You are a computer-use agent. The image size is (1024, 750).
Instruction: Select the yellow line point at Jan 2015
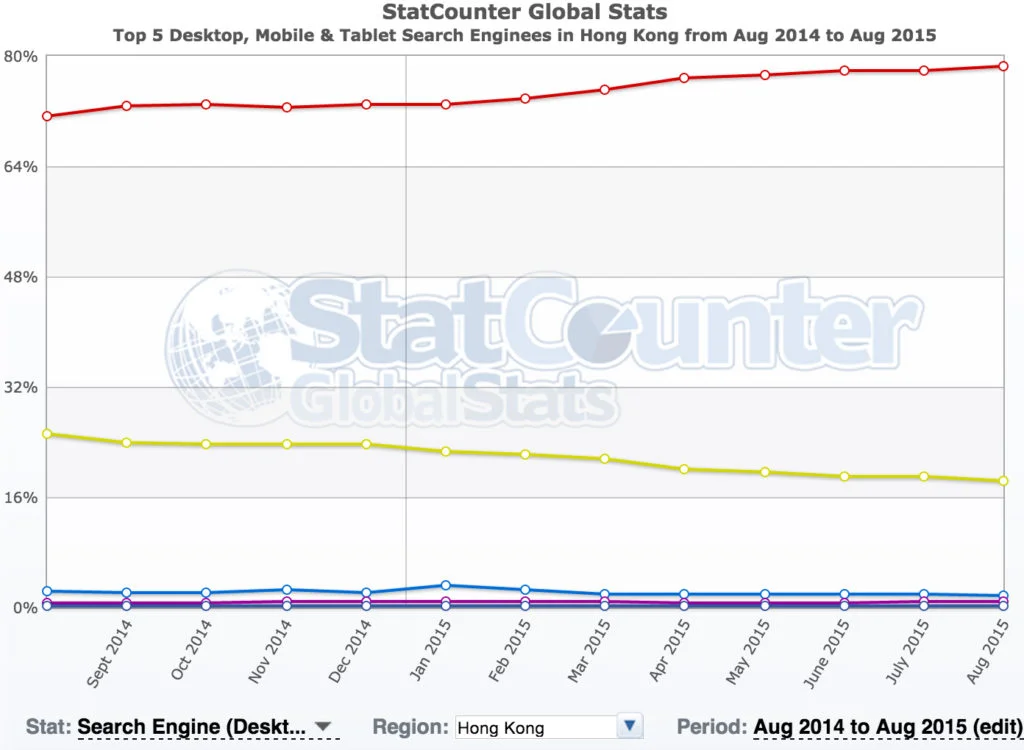(x=446, y=451)
